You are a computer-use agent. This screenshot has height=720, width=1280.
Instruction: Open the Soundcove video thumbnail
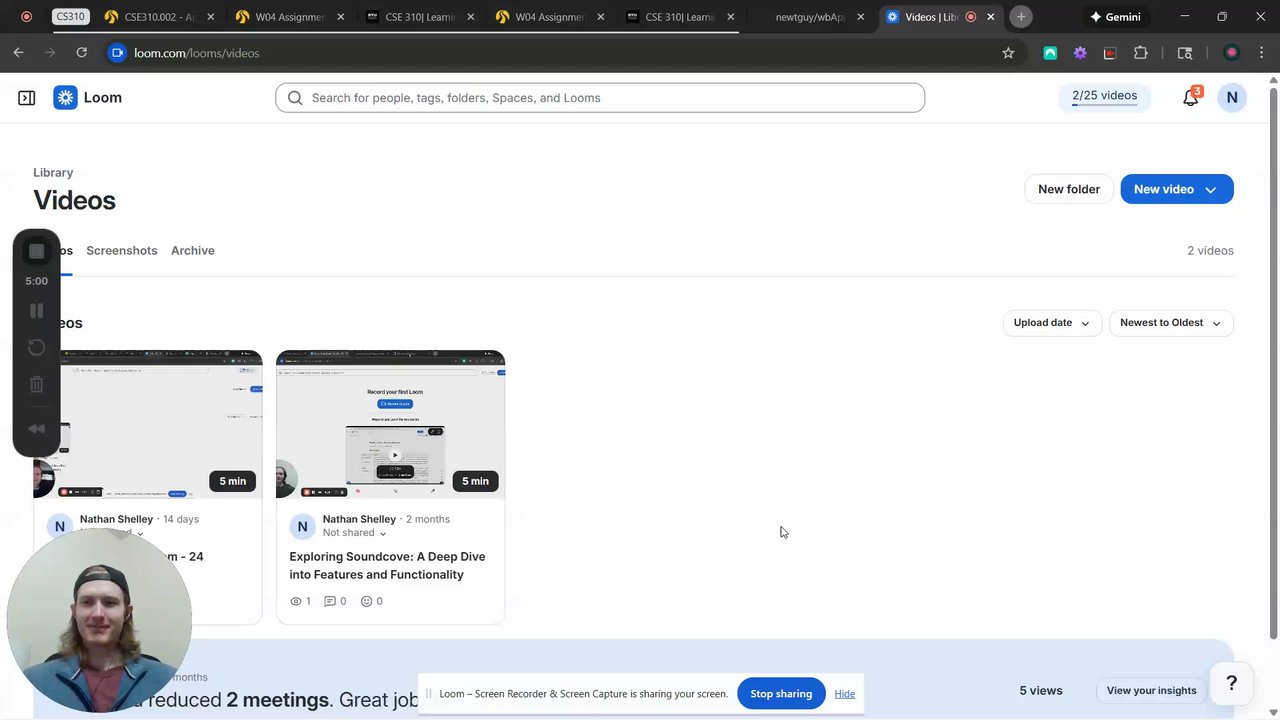pos(390,424)
